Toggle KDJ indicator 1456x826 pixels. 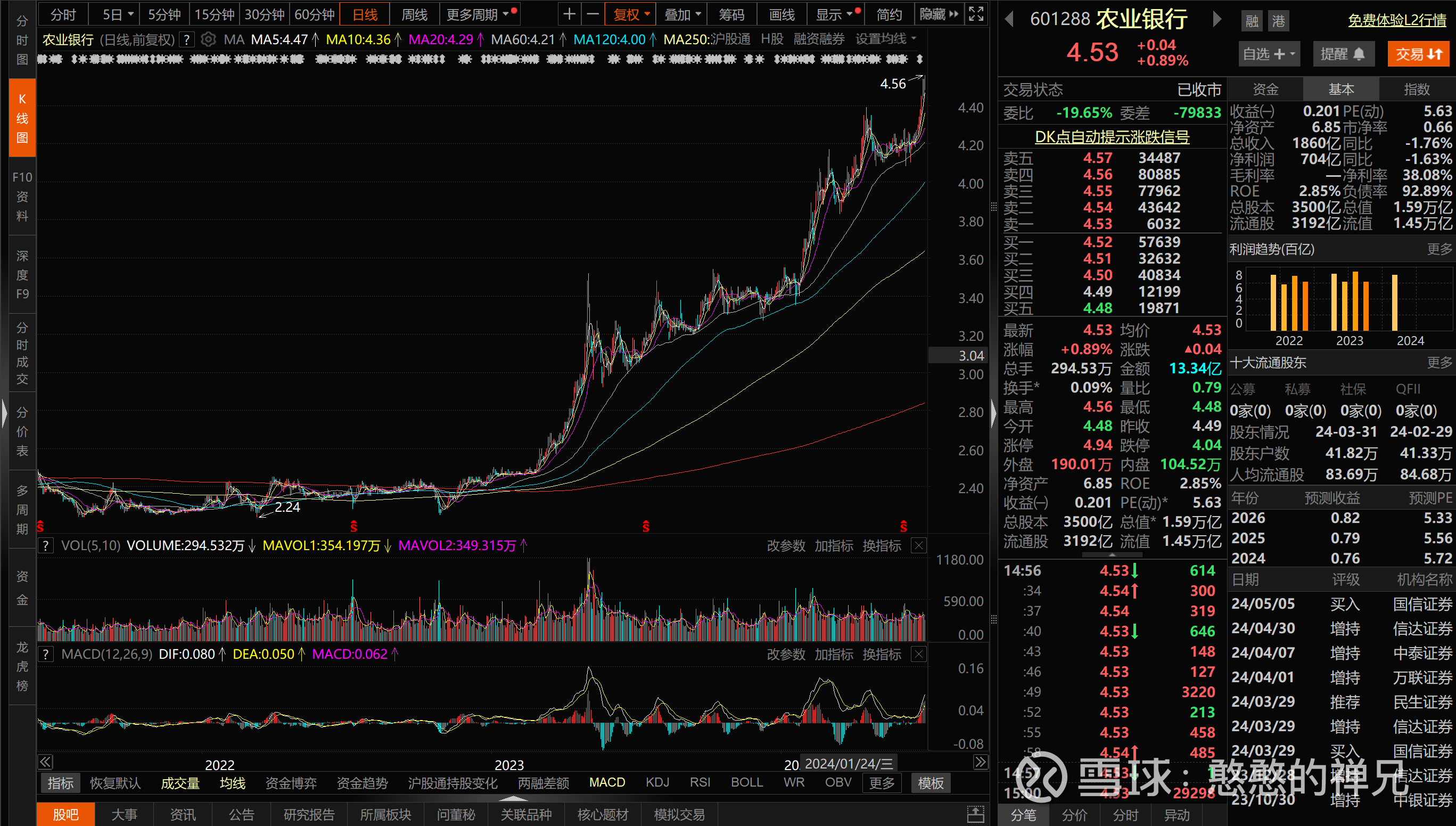pyautogui.click(x=657, y=782)
